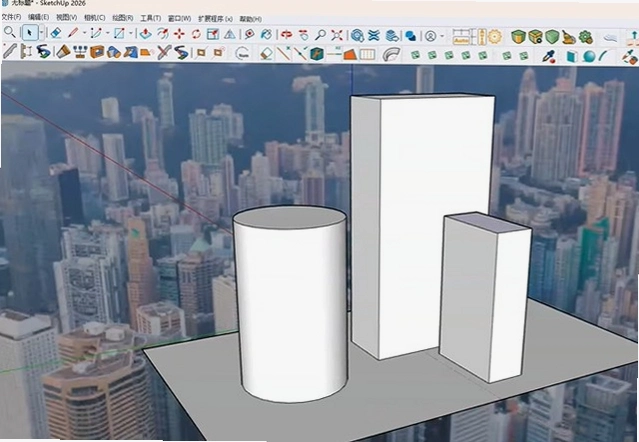Open the 相机(C) menu
This screenshot has width=639, height=442.
tap(95, 18)
